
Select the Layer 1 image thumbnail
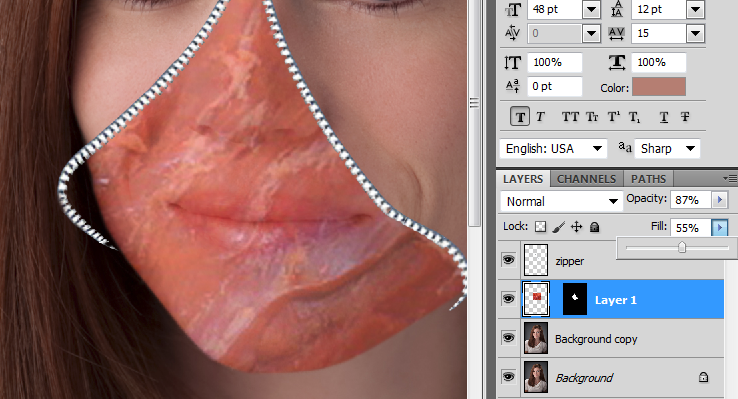(x=536, y=299)
